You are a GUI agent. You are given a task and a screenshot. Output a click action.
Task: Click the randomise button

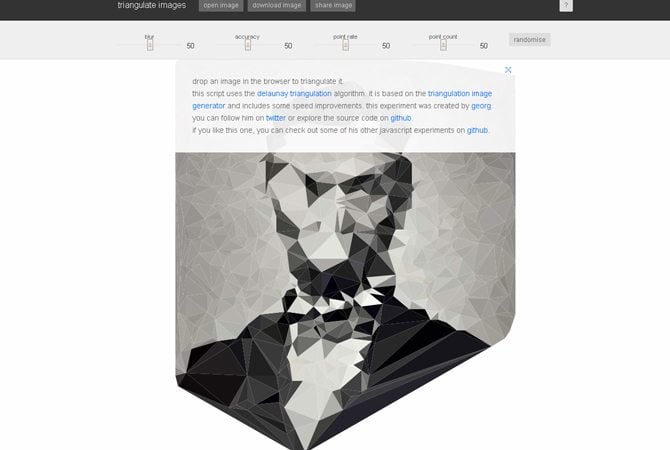click(x=529, y=40)
